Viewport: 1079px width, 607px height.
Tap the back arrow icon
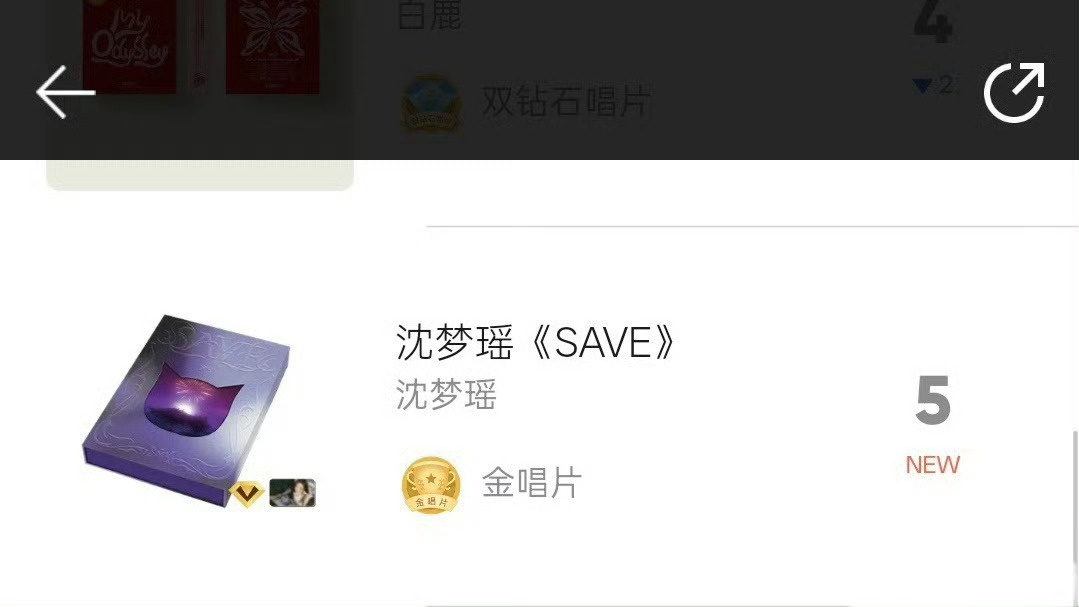[65, 92]
